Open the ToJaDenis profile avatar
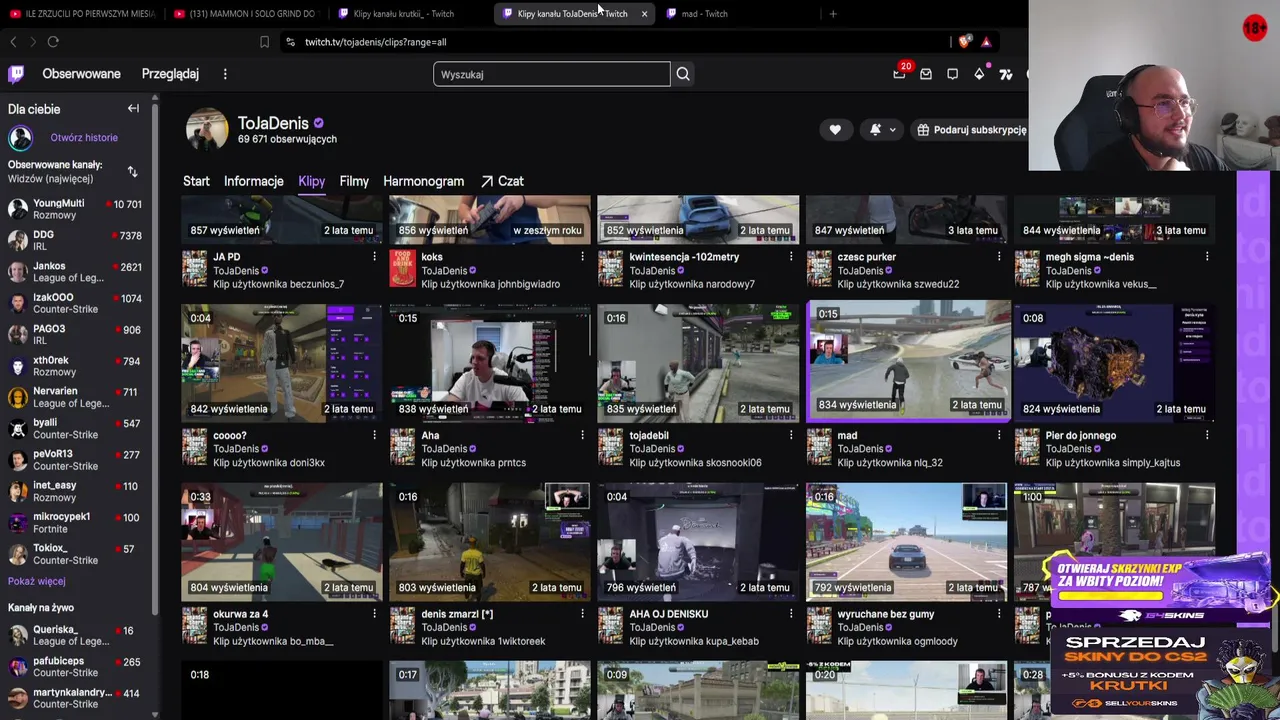The width and height of the screenshot is (1280, 720). point(207,130)
